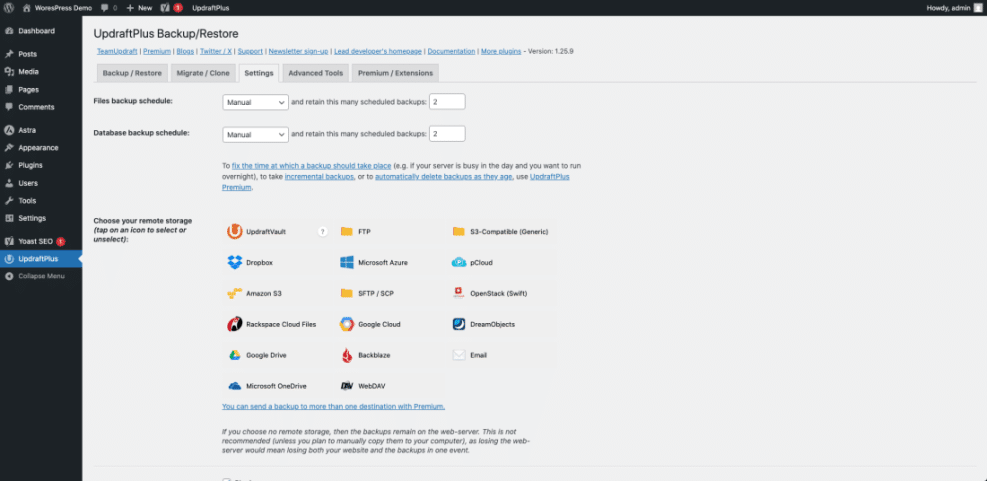Select SFTP / SCP storage
Image resolution: width=987 pixels, height=481 pixels.
pyautogui.click(x=390, y=293)
